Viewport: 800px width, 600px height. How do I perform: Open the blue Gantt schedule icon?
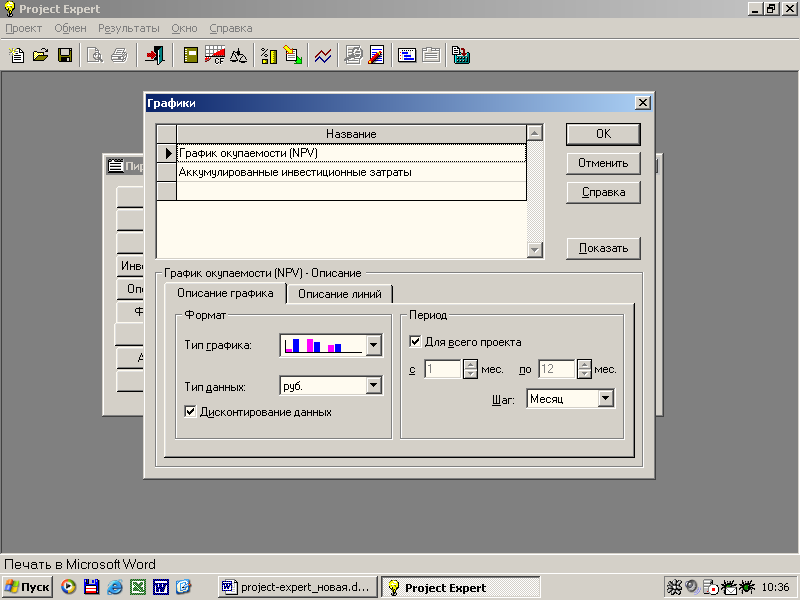coord(407,55)
